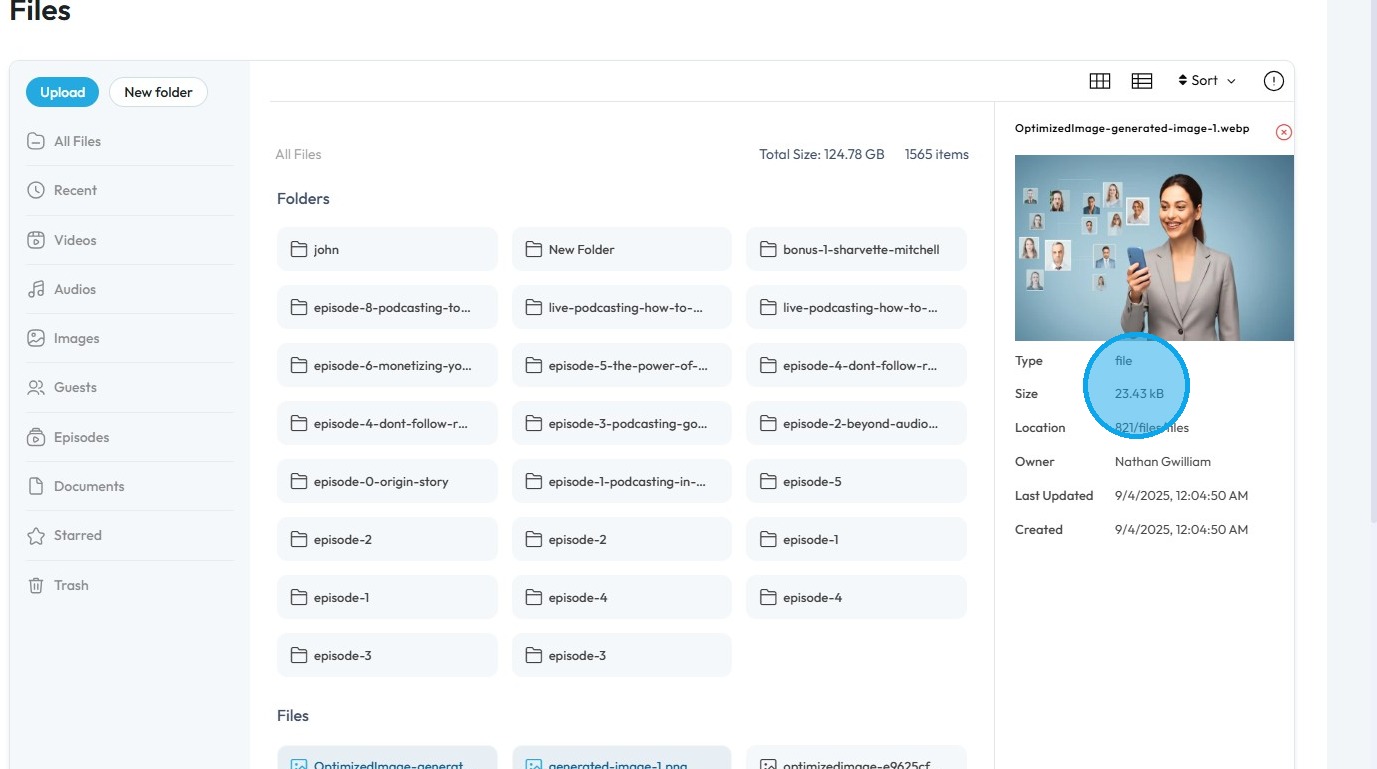
Task: Open the john folder
Action: point(387,249)
